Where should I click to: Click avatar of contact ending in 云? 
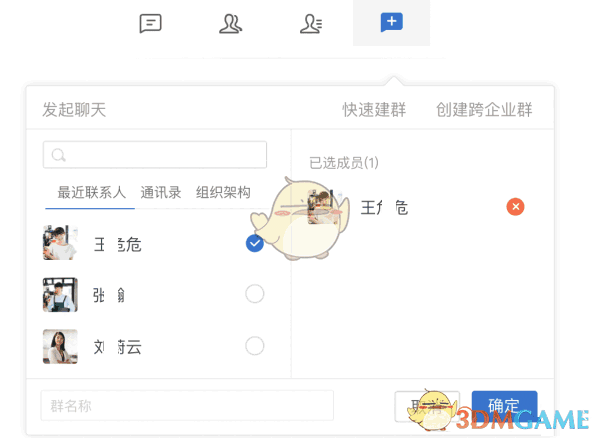click(60, 346)
